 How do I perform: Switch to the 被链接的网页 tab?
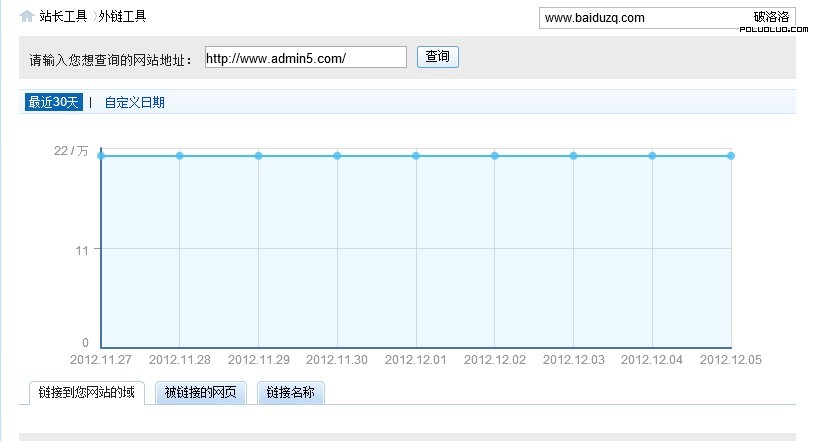coord(201,393)
